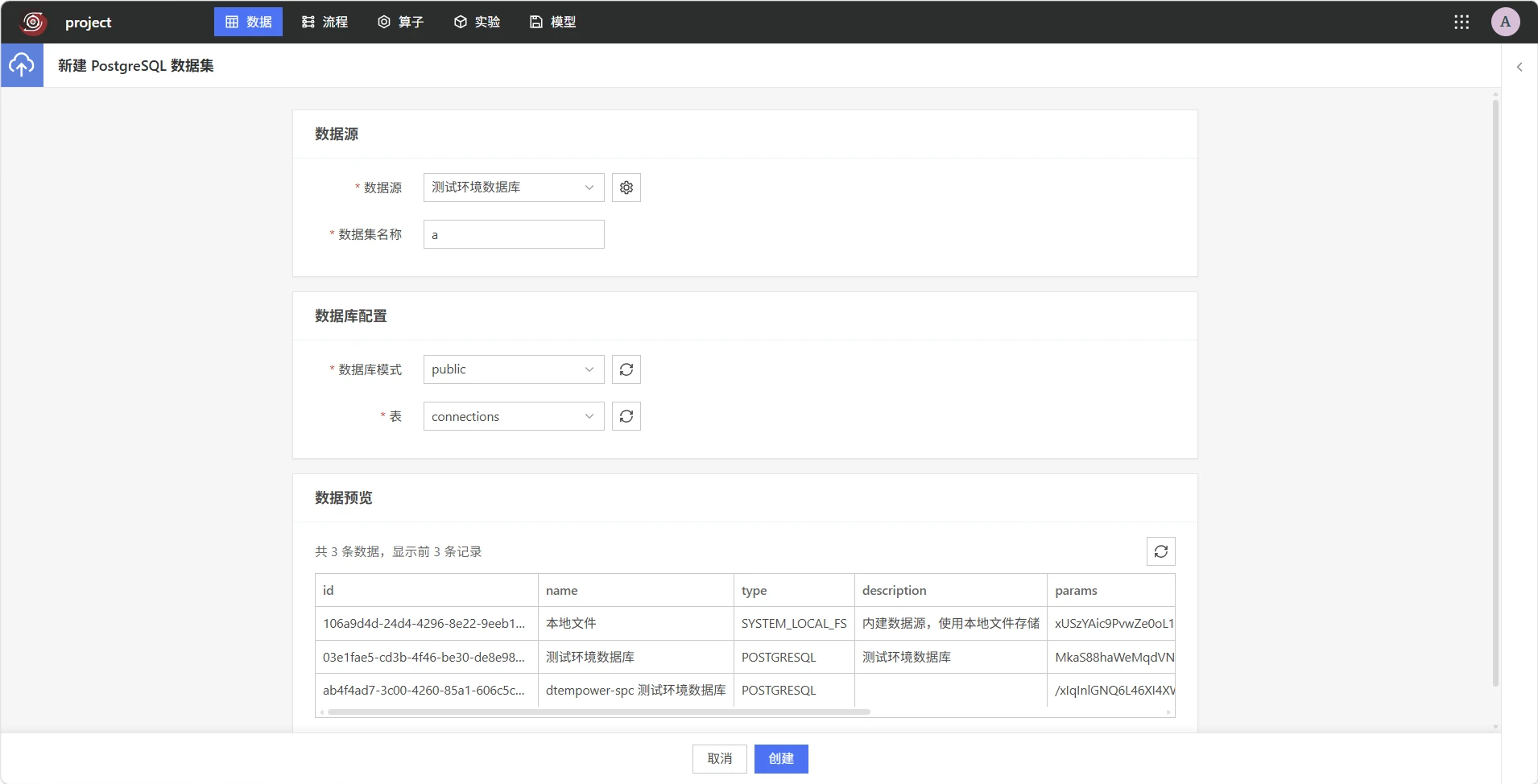Image resolution: width=1538 pixels, height=784 pixels.
Task: Click the 数据预览 section heading
Action: tap(344, 498)
